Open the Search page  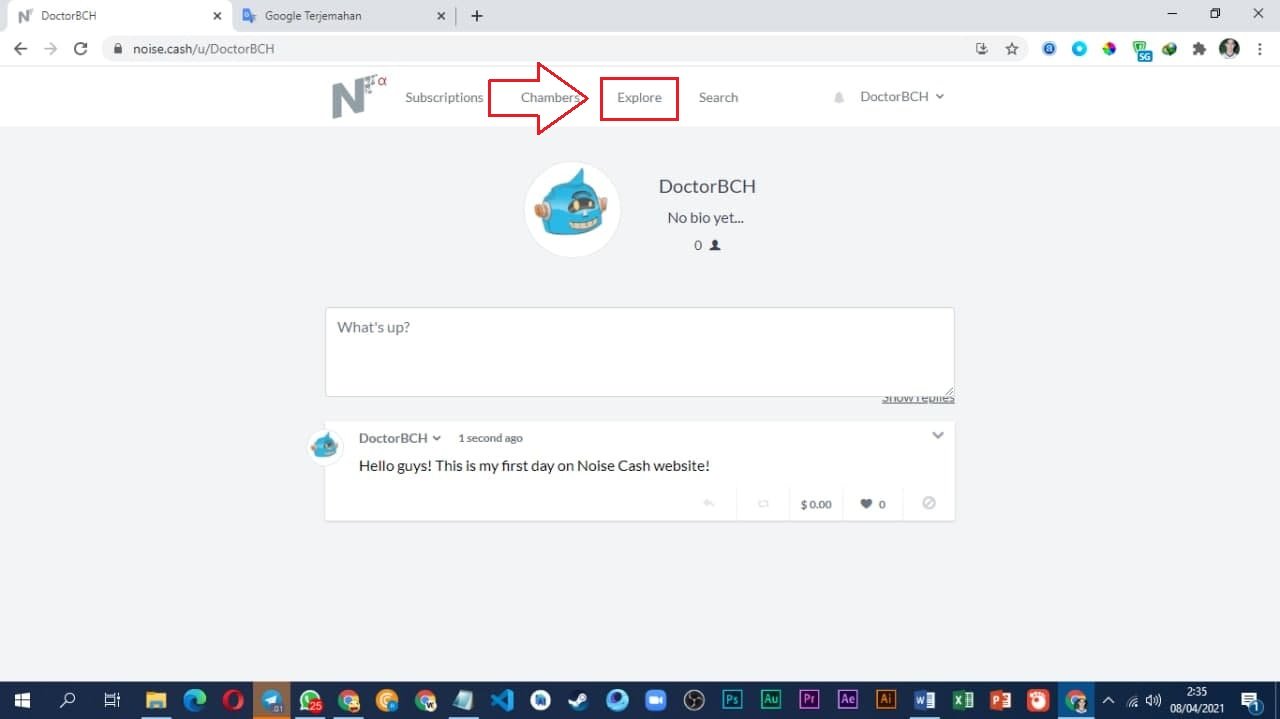click(x=718, y=97)
